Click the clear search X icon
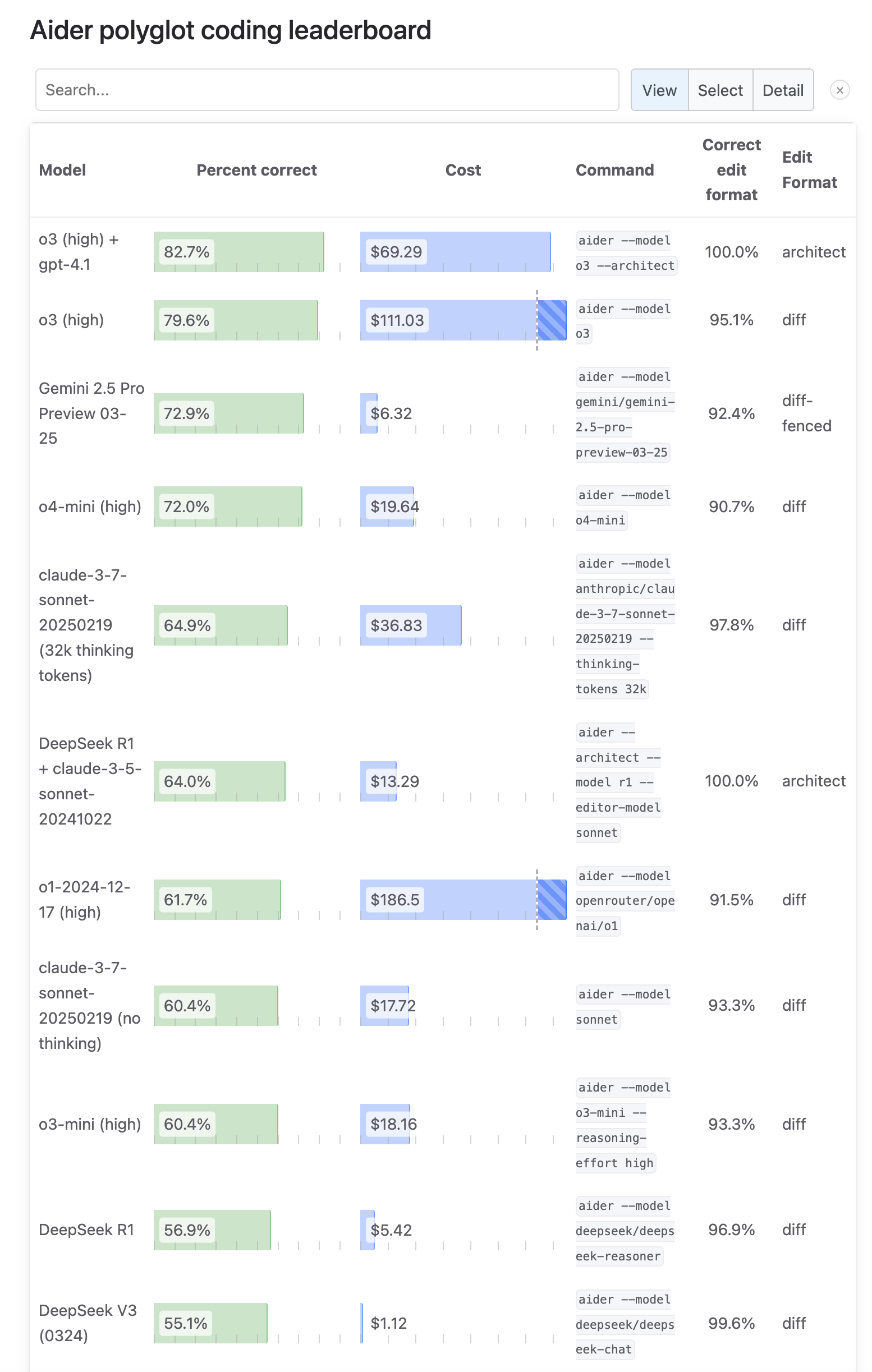Screen dimensions: 872x1372 coord(839,90)
